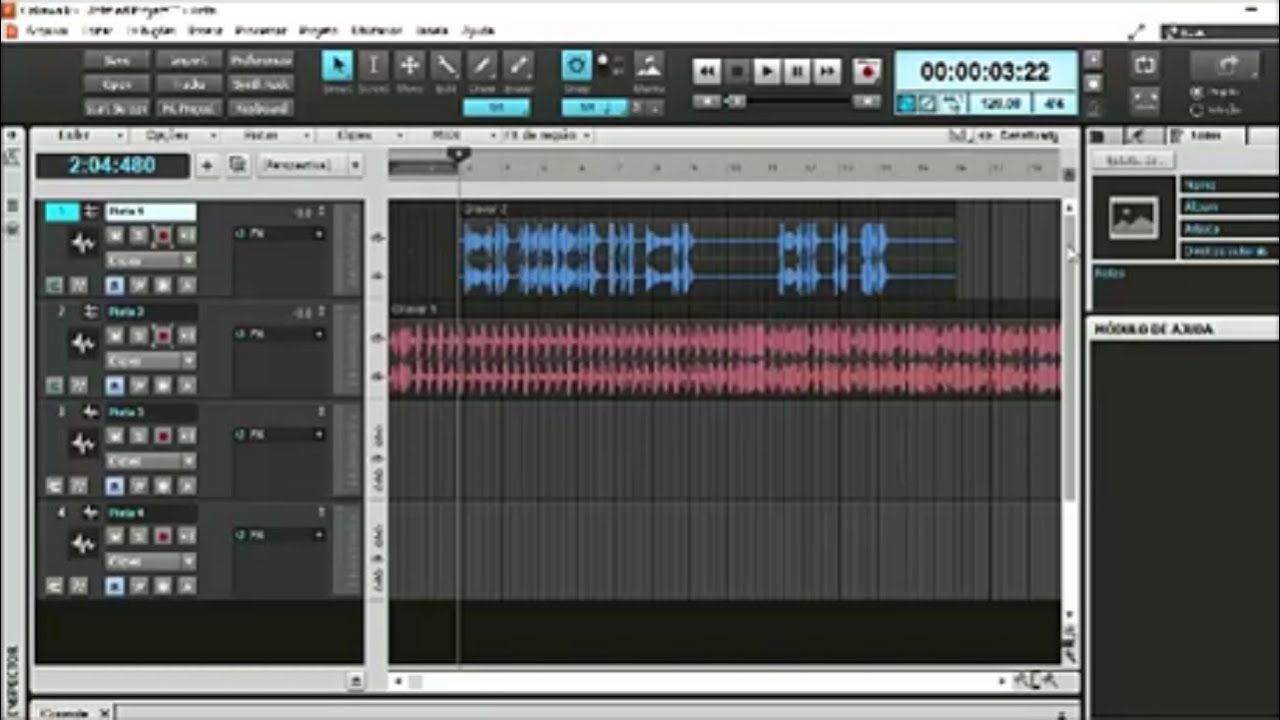Mute track 3
Image resolution: width=1280 pixels, height=720 pixels.
tap(115, 436)
